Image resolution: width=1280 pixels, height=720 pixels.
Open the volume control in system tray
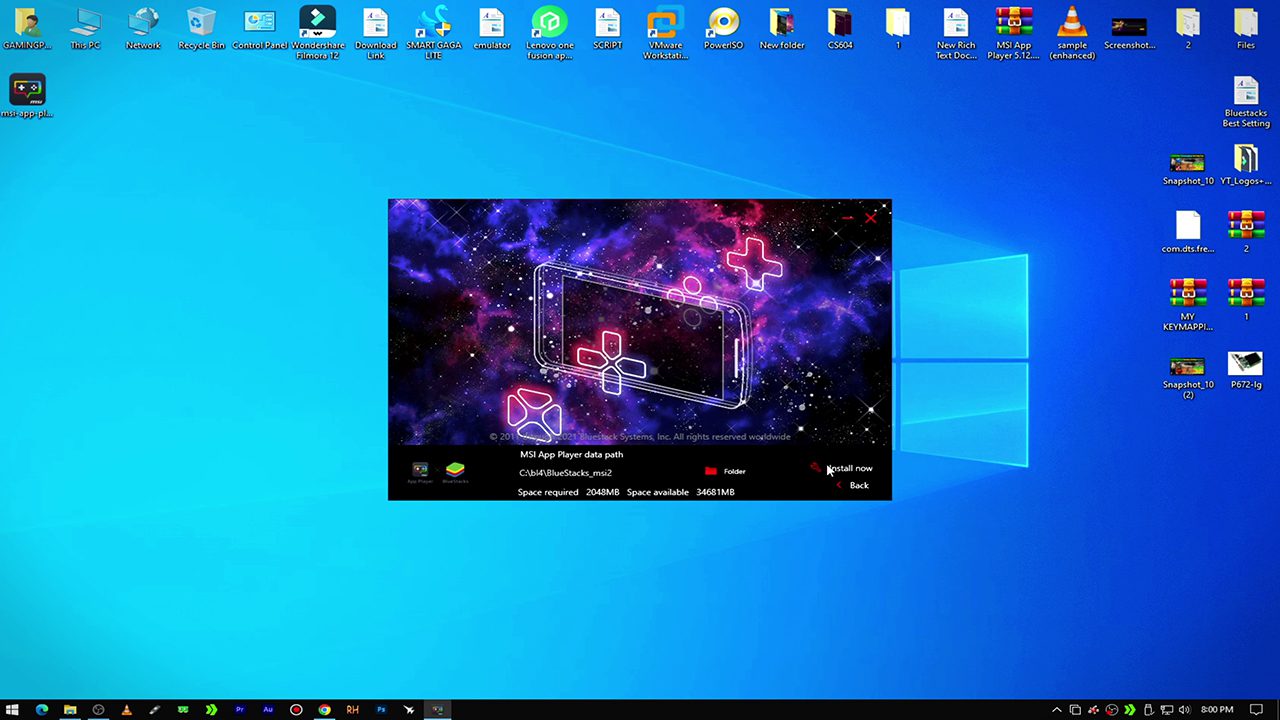click(1185, 710)
